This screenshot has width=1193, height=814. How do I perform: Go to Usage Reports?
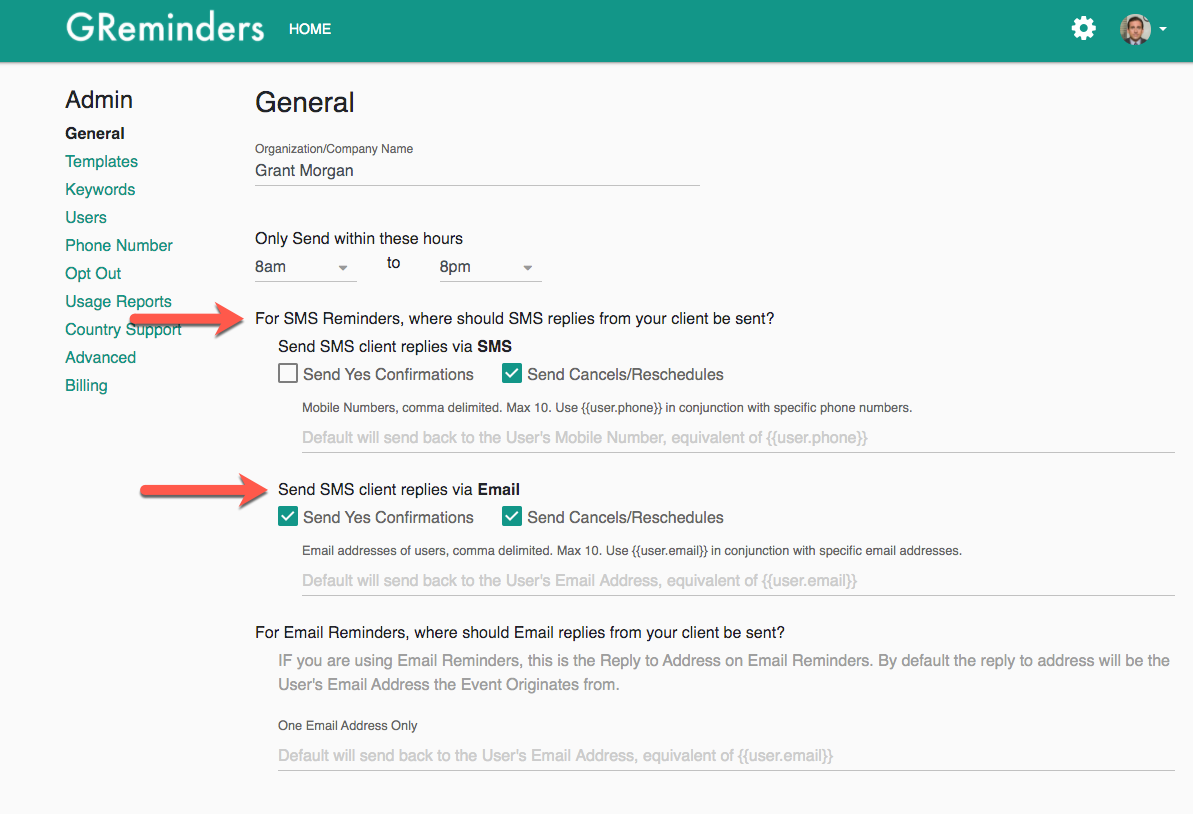tap(118, 301)
